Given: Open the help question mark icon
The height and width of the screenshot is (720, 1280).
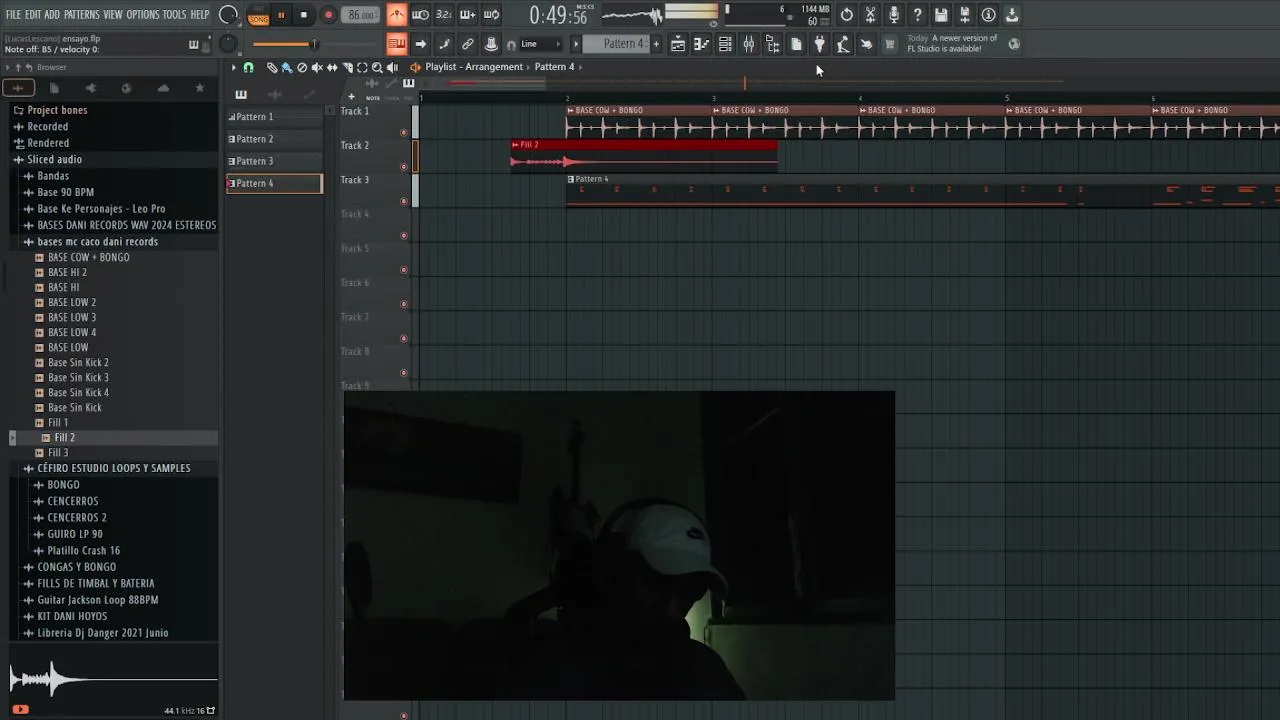Looking at the screenshot, I should click(917, 15).
